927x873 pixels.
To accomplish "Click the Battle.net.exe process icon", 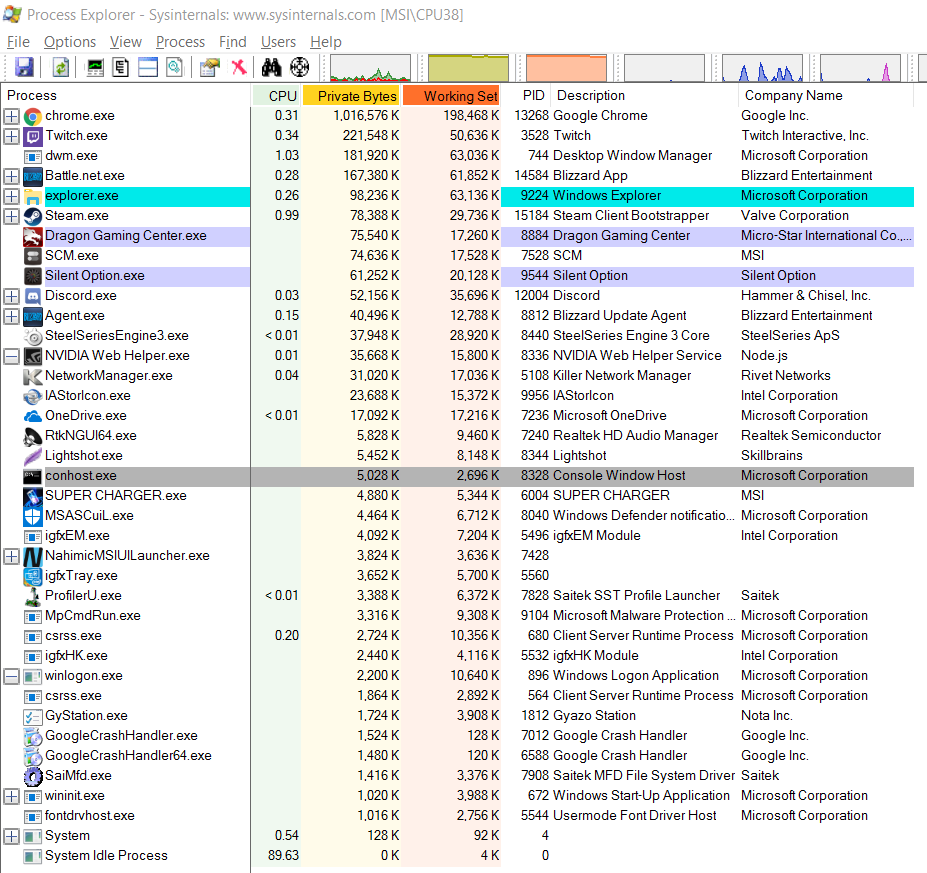I will (33, 176).
